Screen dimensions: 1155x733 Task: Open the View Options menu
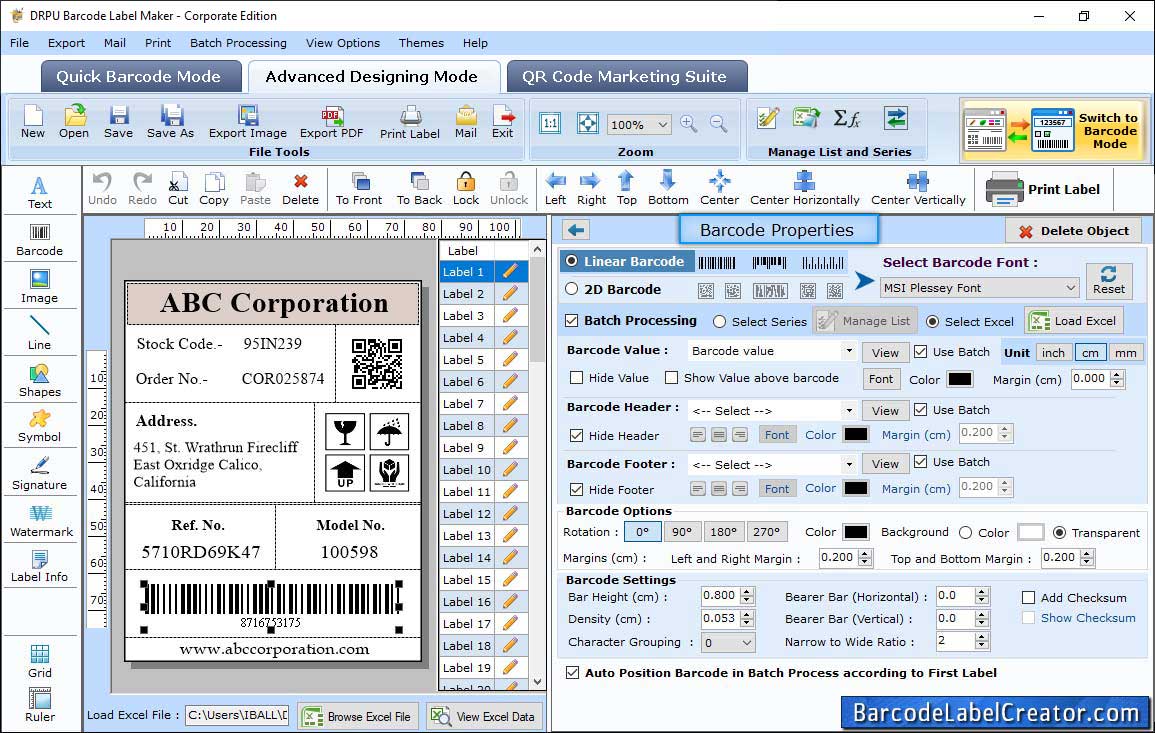tap(343, 43)
